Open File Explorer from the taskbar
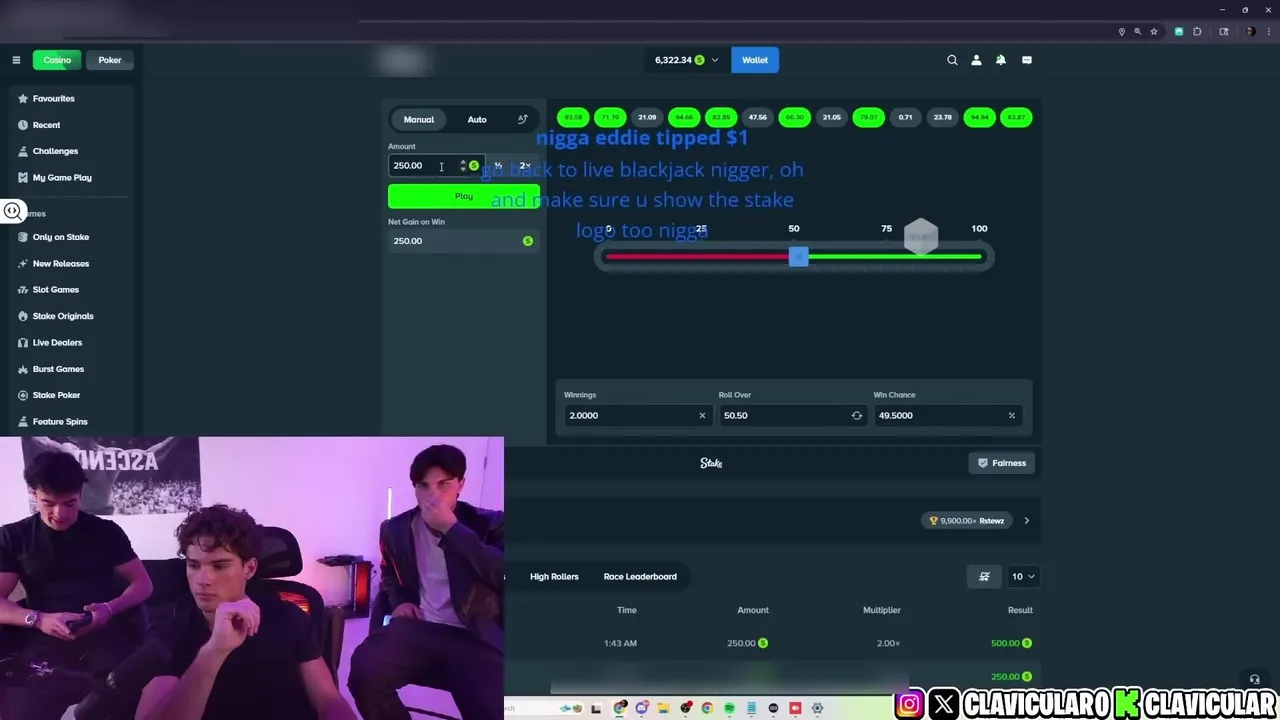The height and width of the screenshot is (720, 1280). (x=663, y=708)
